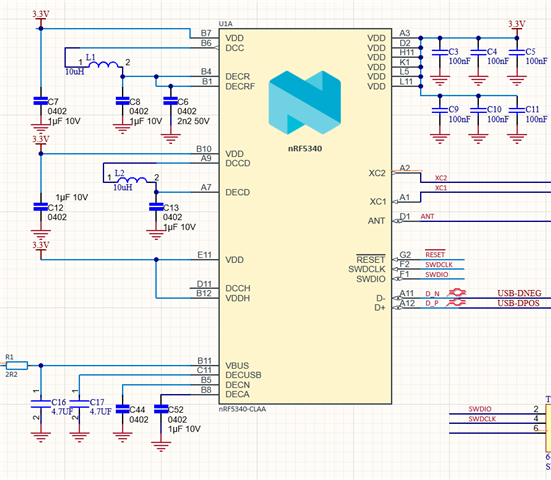Click pin designator H11
Screen dimensions: 551x480
pos(407,52)
